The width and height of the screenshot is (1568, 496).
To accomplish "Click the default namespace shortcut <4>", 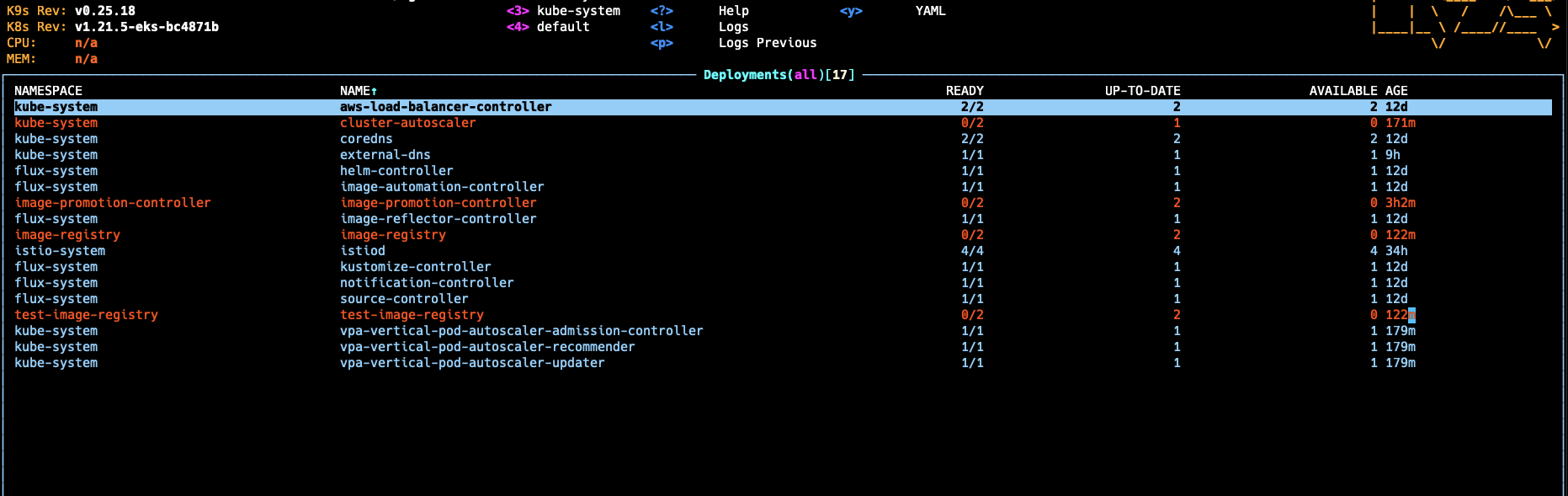I will coord(548,27).
